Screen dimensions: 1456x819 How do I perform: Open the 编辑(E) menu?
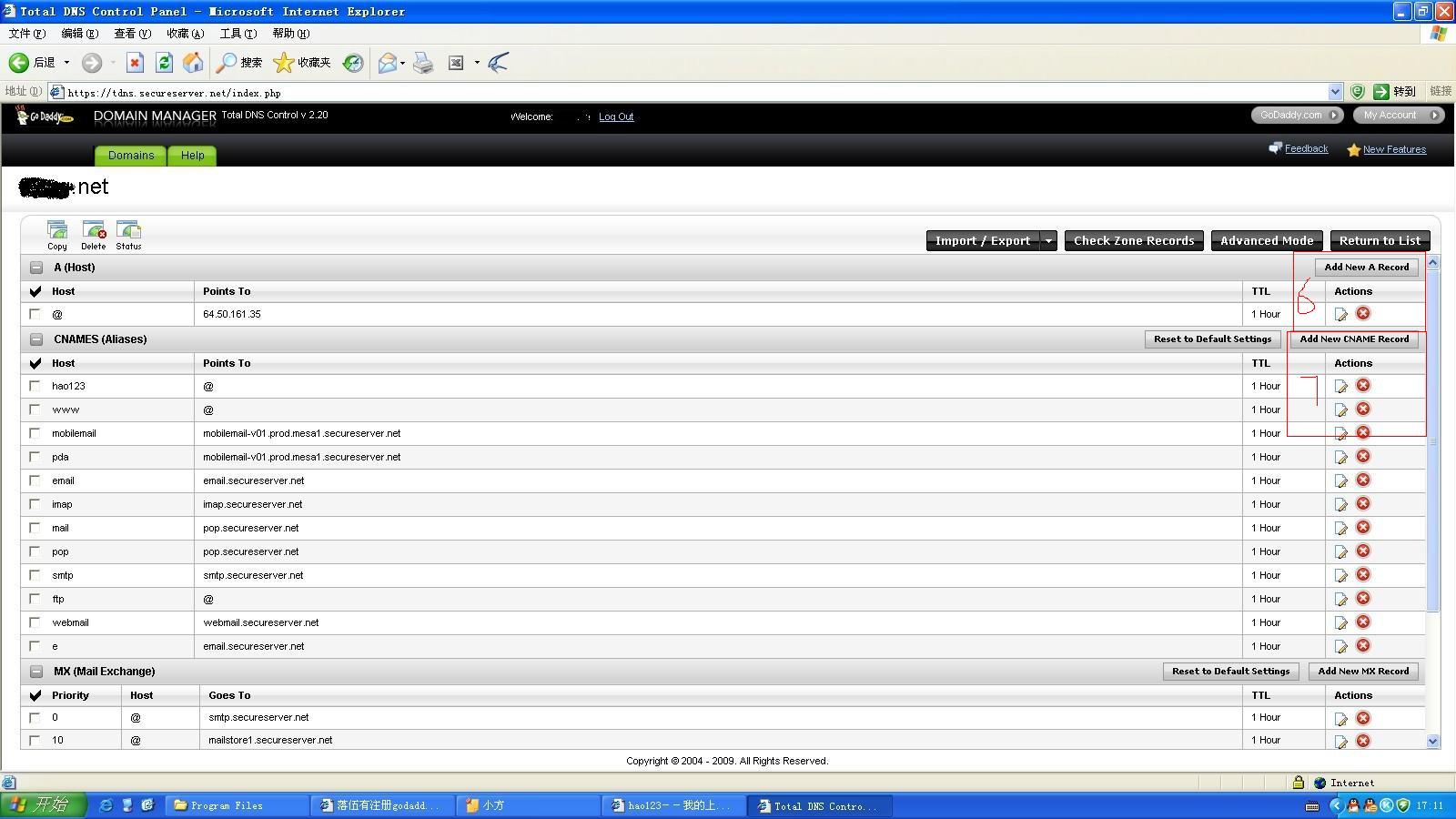[x=79, y=34]
